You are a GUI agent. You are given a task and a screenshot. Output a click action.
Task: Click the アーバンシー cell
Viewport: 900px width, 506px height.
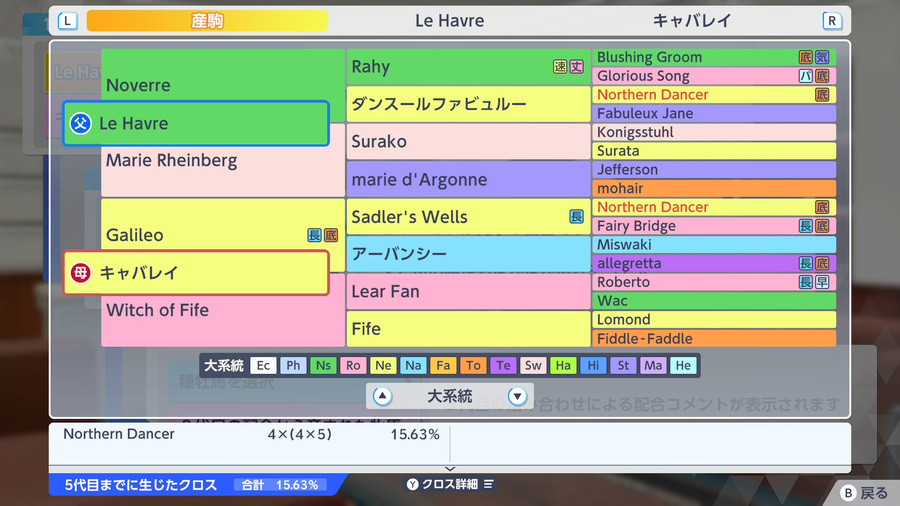pyautogui.click(x=468, y=254)
